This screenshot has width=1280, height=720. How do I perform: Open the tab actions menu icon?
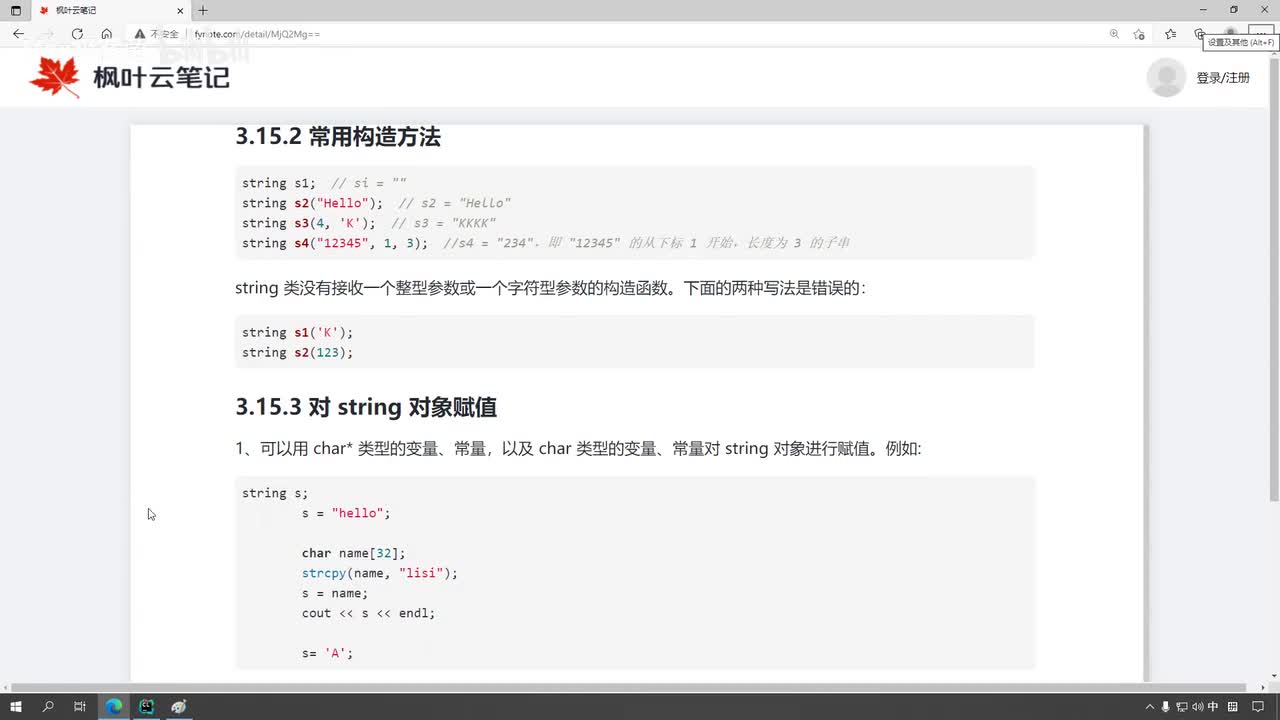15,10
